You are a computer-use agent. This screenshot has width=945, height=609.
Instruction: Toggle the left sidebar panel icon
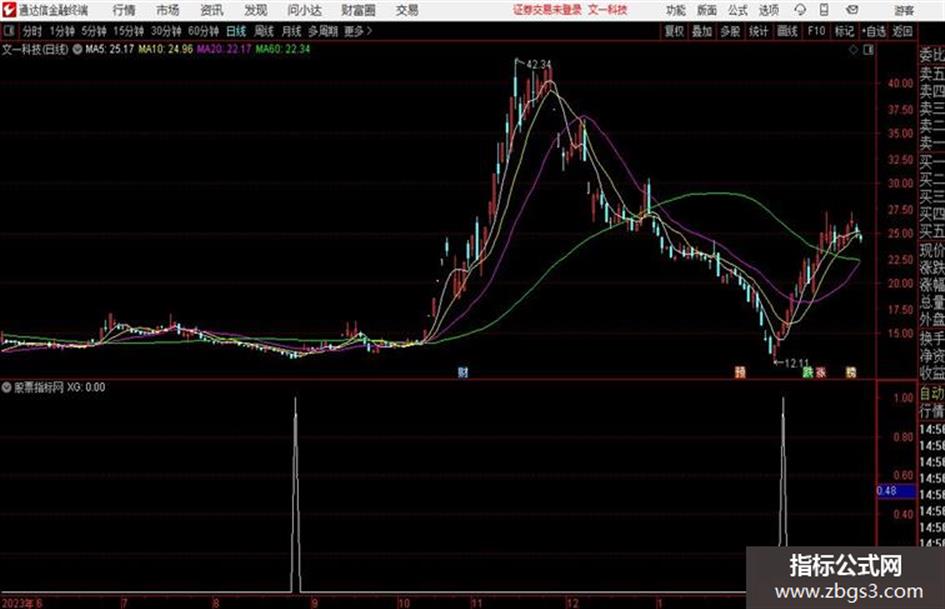(9, 31)
